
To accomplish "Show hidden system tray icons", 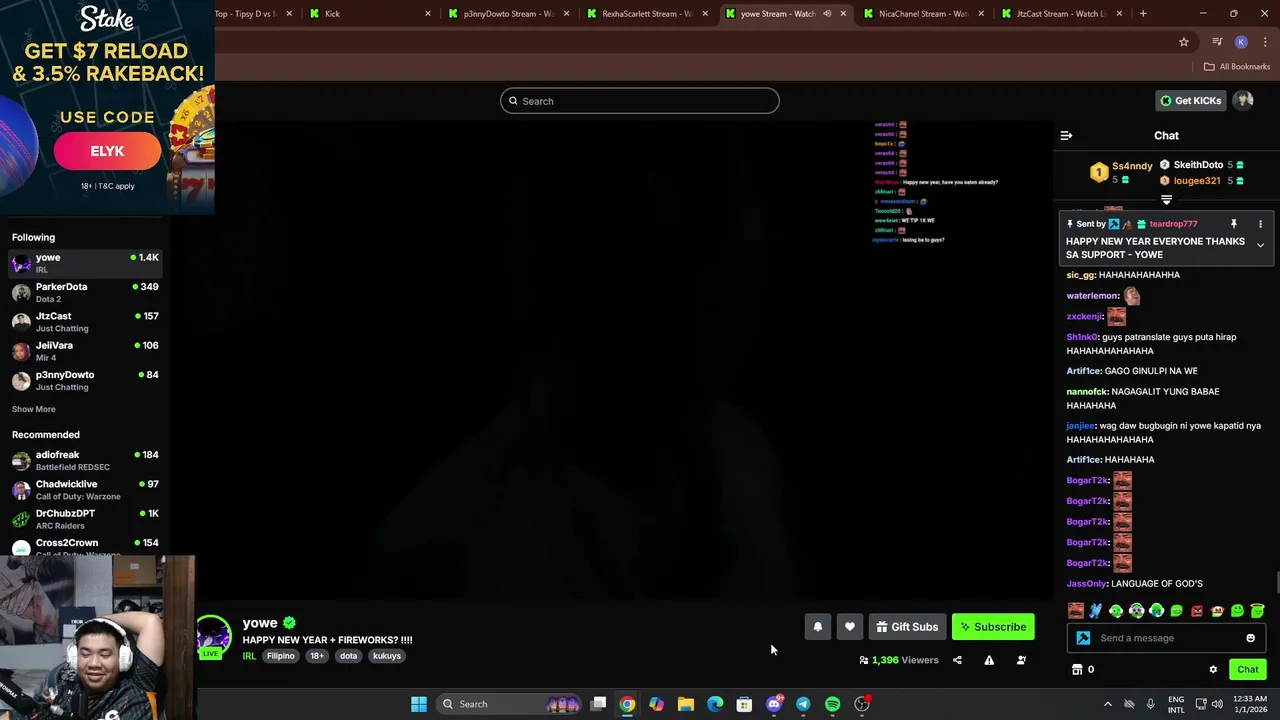I will click(x=1107, y=704).
